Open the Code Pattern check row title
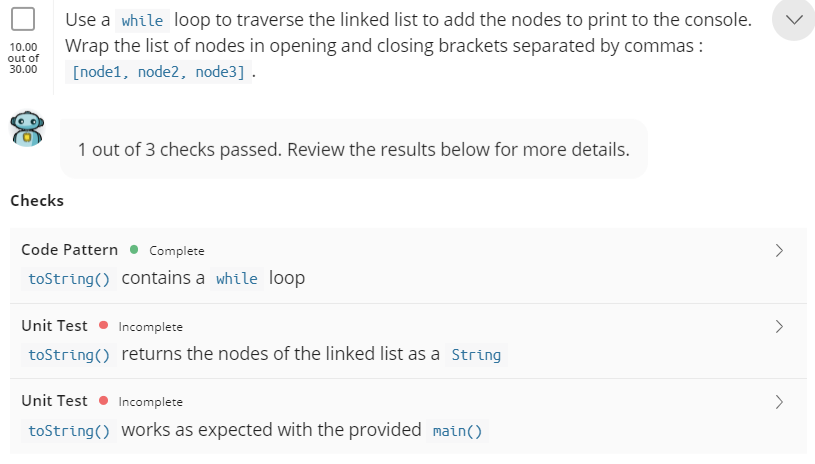Image resolution: width=815 pixels, height=464 pixels. tap(69, 250)
